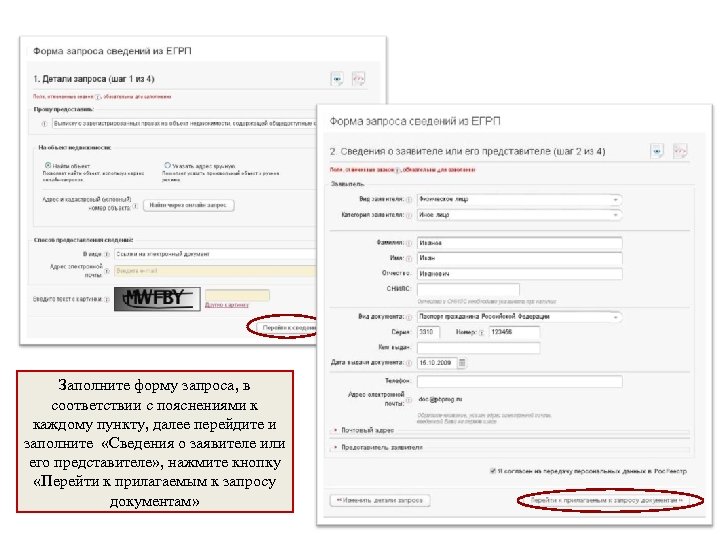The height and width of the screenshot is (540, 720).
Task: Expand the Представитель заявителя section
Action: [x=382, y=447]
